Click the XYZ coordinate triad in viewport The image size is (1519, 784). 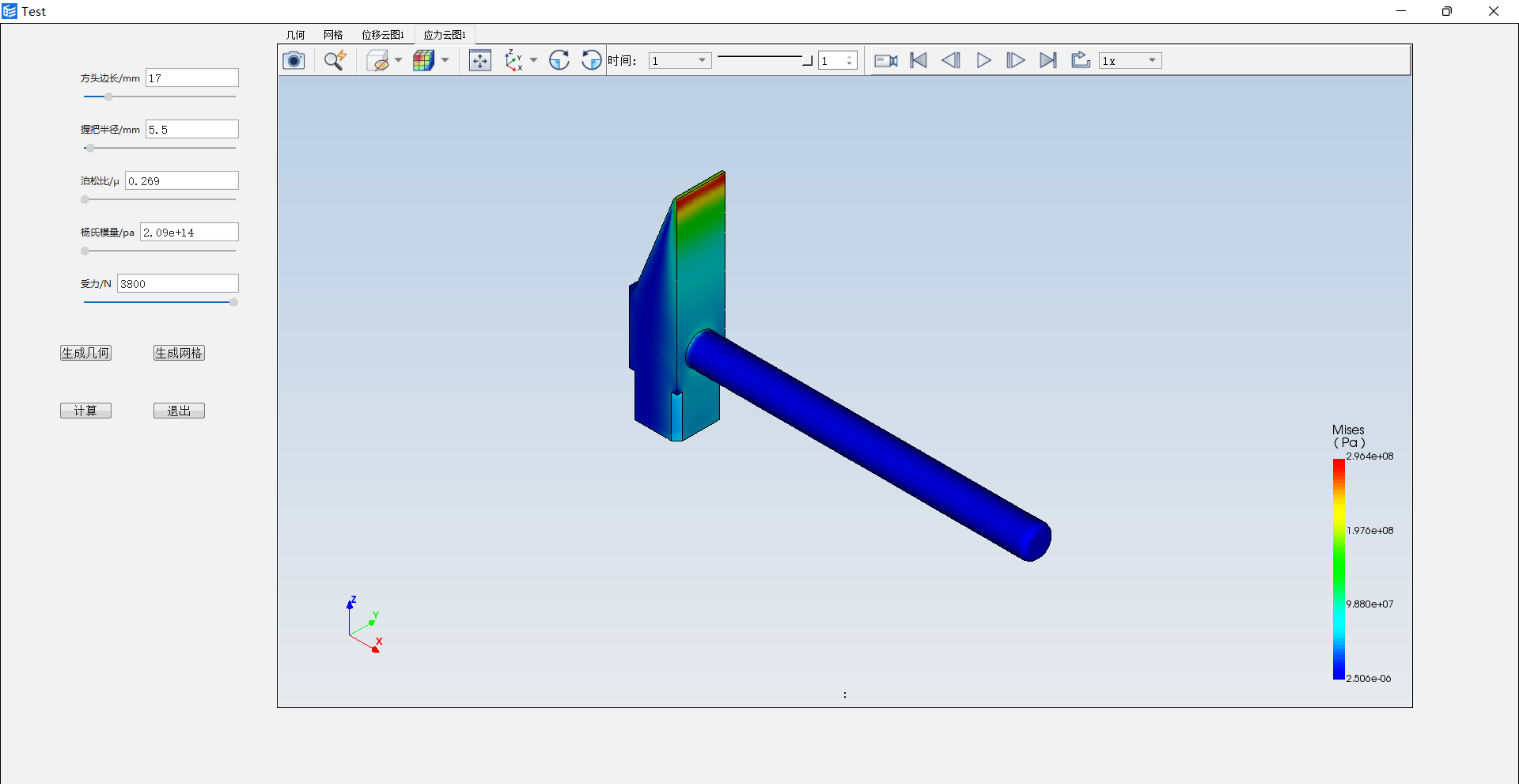pos(364,624)
